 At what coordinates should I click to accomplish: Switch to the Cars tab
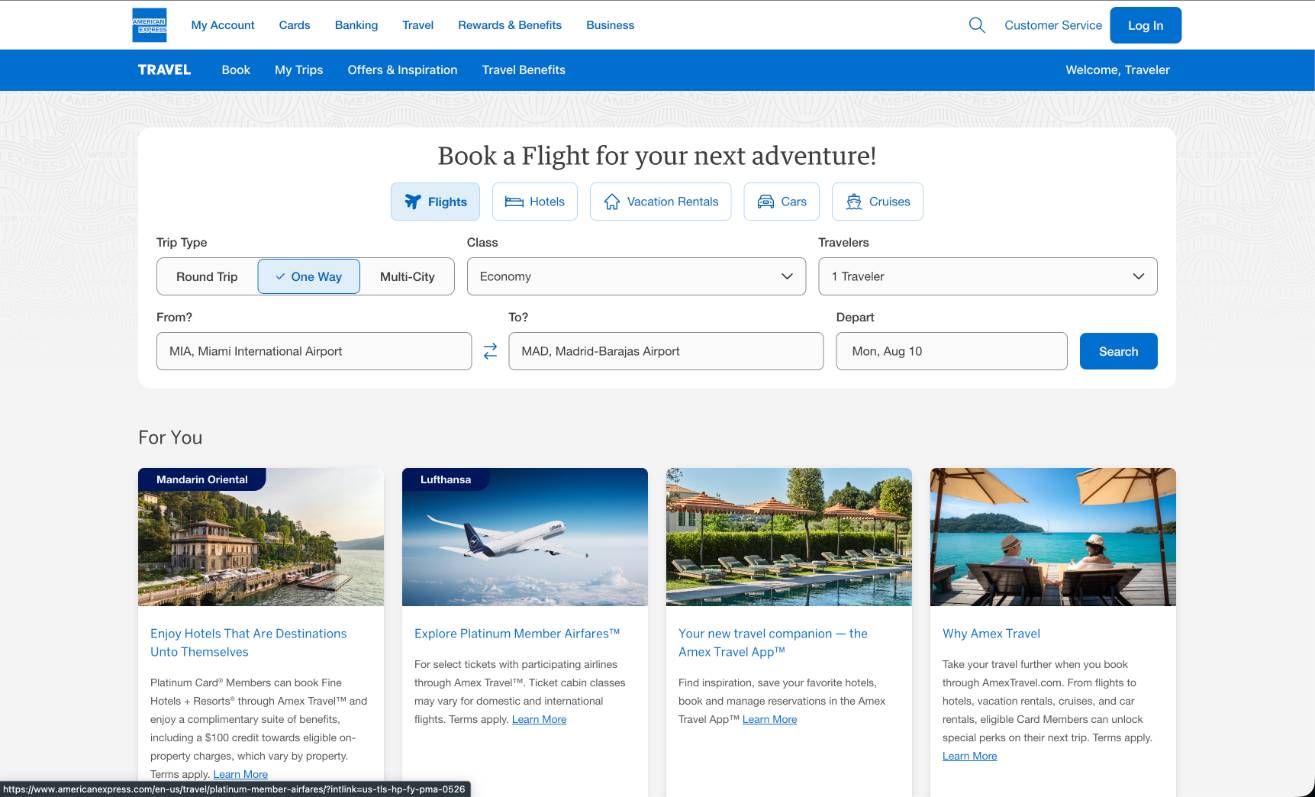782,201
